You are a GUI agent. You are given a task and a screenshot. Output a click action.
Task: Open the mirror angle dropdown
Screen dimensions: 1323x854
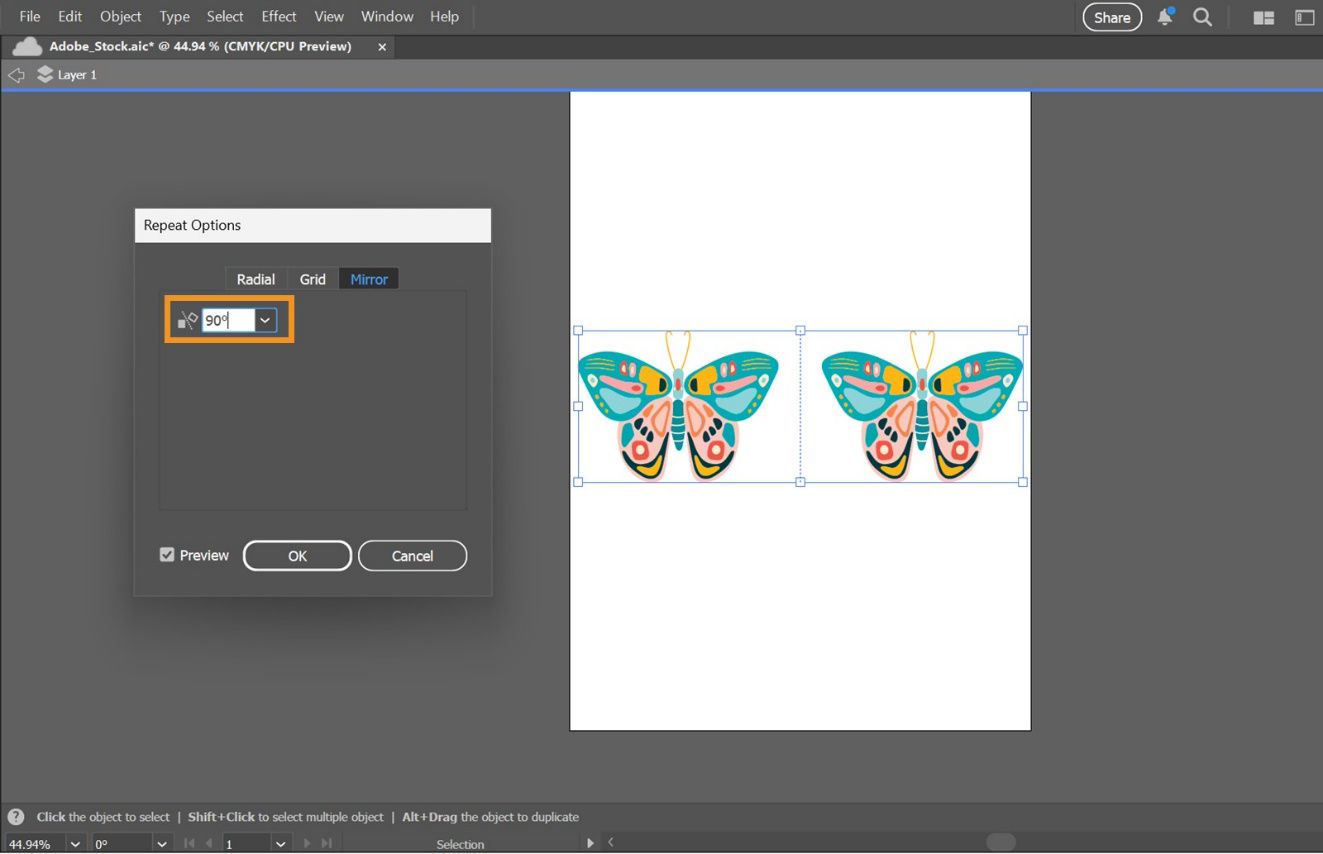[x=263, y=320]
